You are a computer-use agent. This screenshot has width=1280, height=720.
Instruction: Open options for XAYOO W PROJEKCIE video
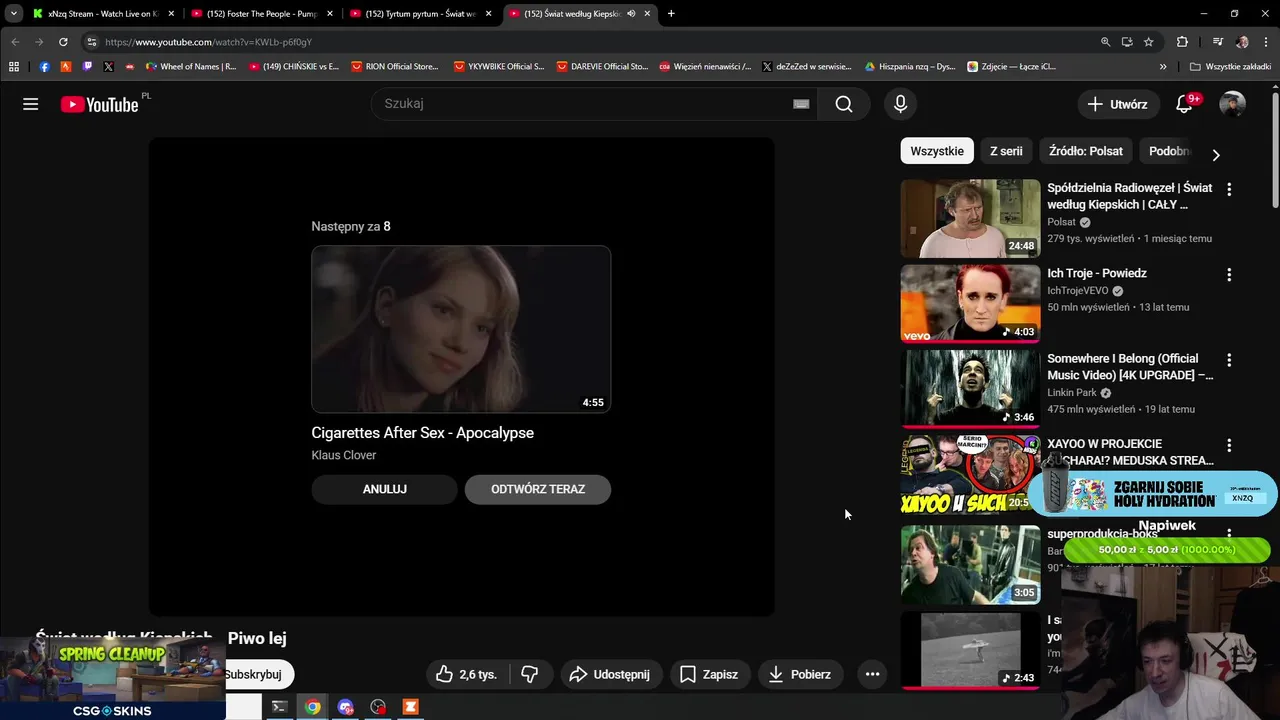click(1229, 445)
